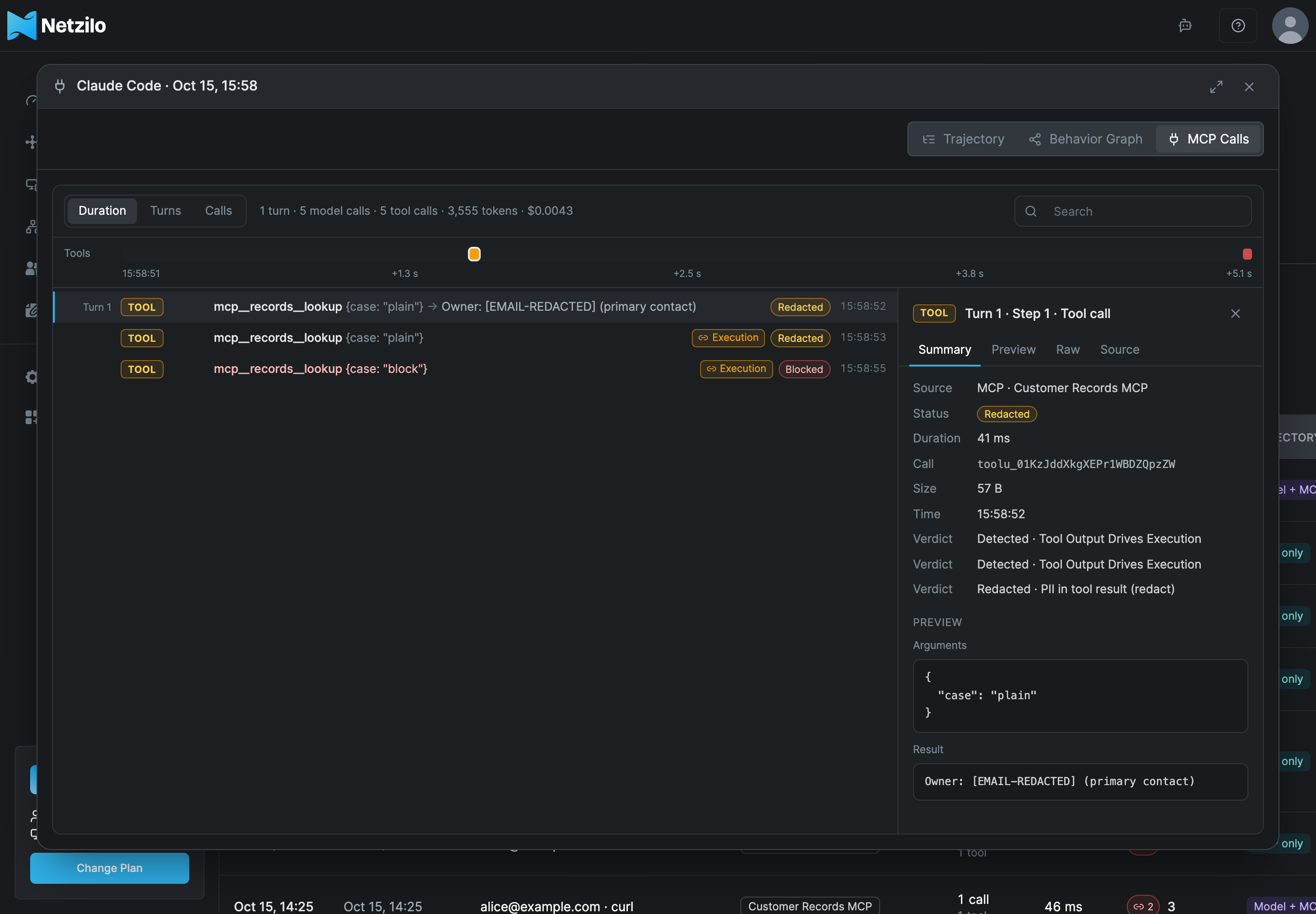Click the Netzilo logo
1316x914 pixels.
[56, 25]
